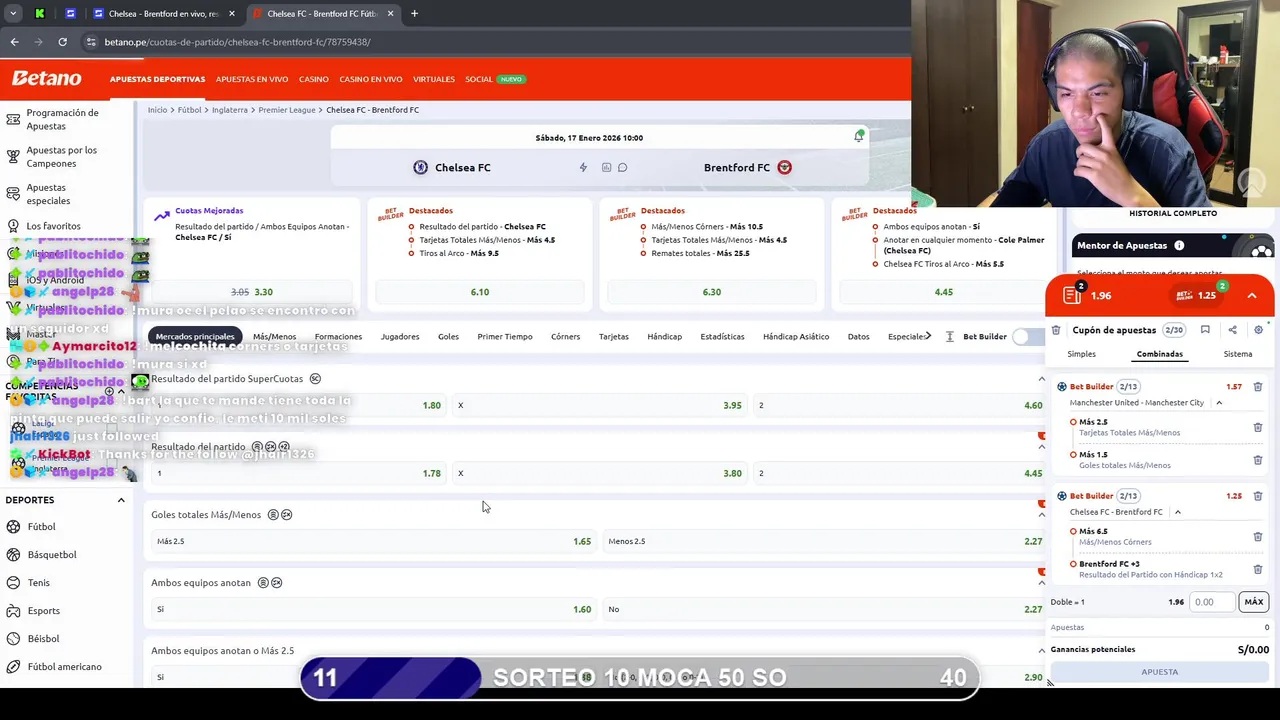Collapse Resultado del partido SuperCuotas market
1280x720 pixels.
(x=1041, y=379)
